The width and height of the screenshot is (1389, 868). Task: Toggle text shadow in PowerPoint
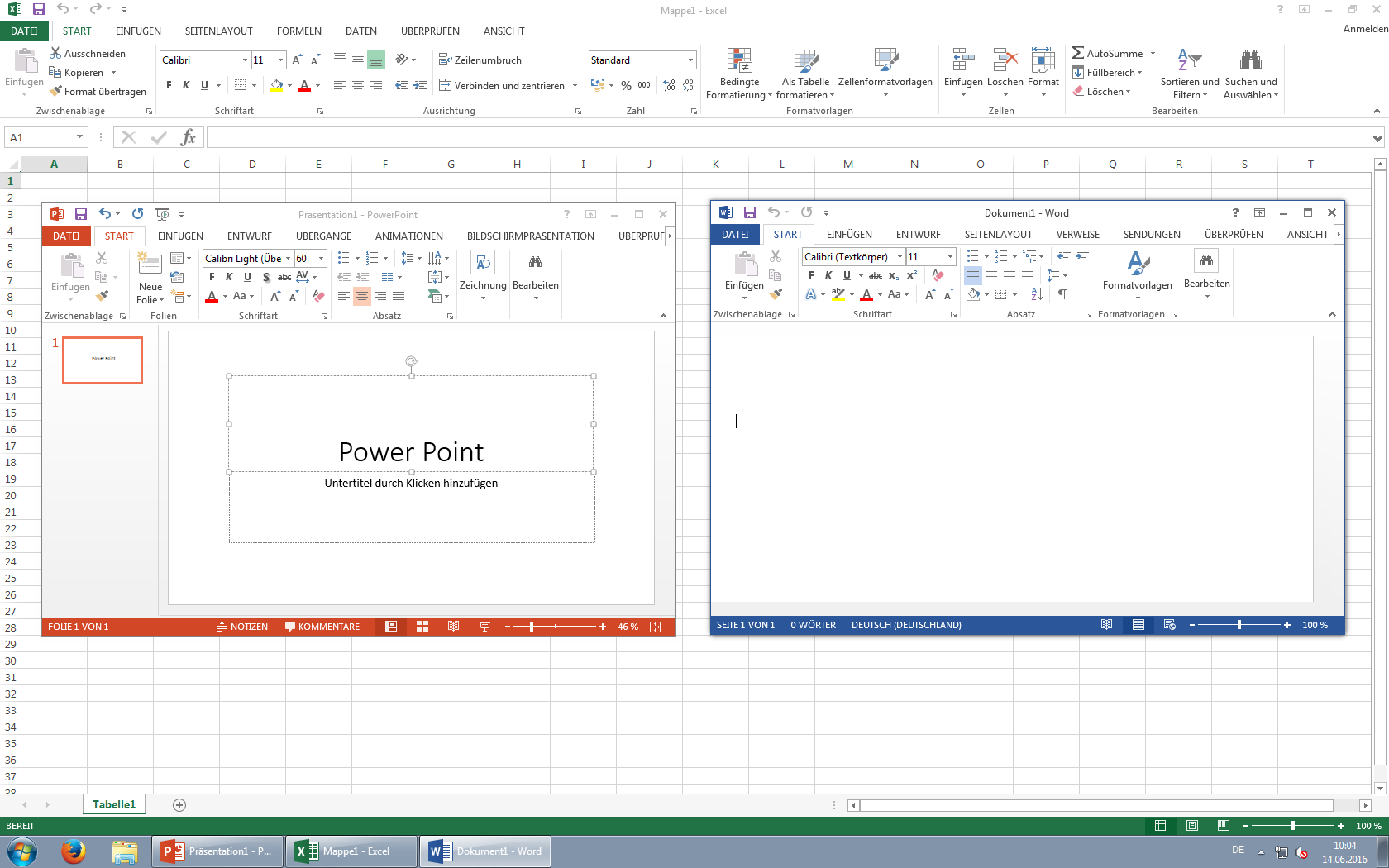pyautogui.click(x=266, y=277)
